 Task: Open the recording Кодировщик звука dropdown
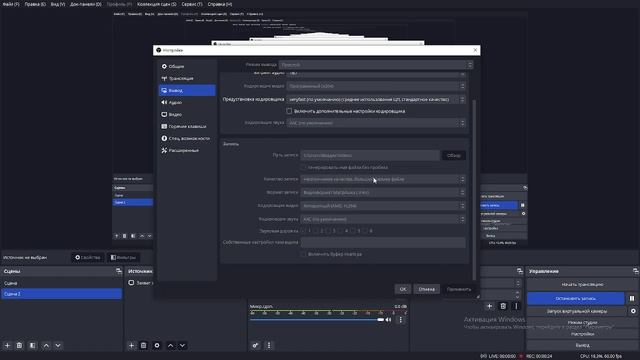[383, 219]
